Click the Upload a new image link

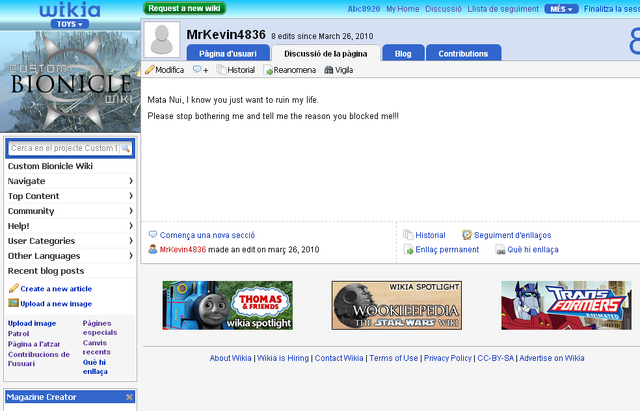(56, 303)
